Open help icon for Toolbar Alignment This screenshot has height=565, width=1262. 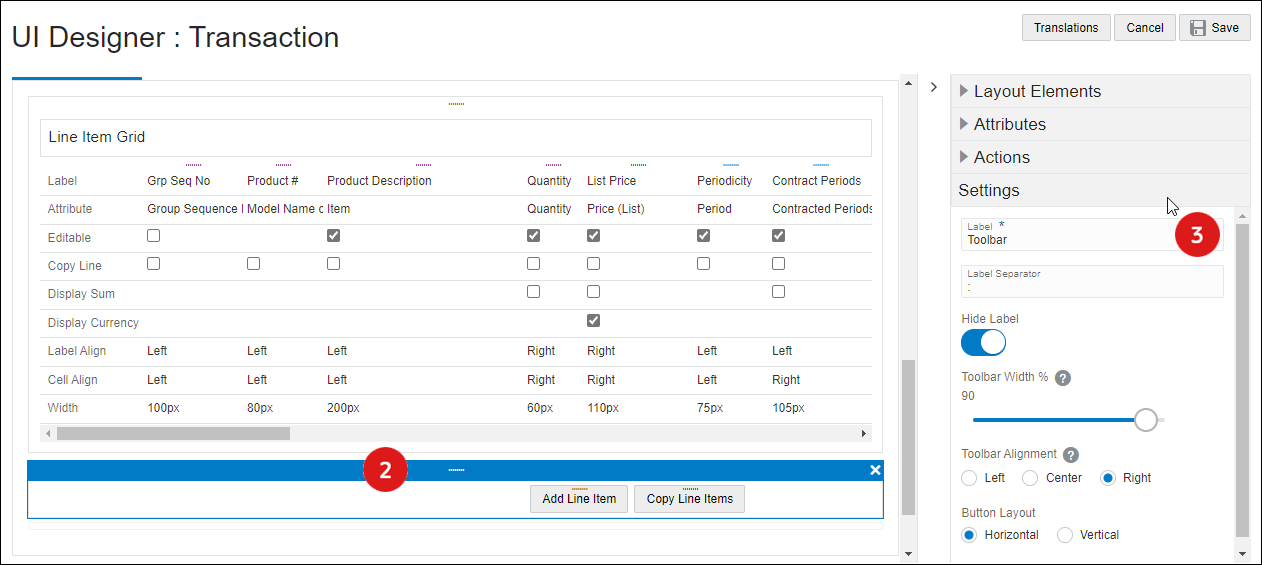pyautogui.click(x=1070, y=454)
